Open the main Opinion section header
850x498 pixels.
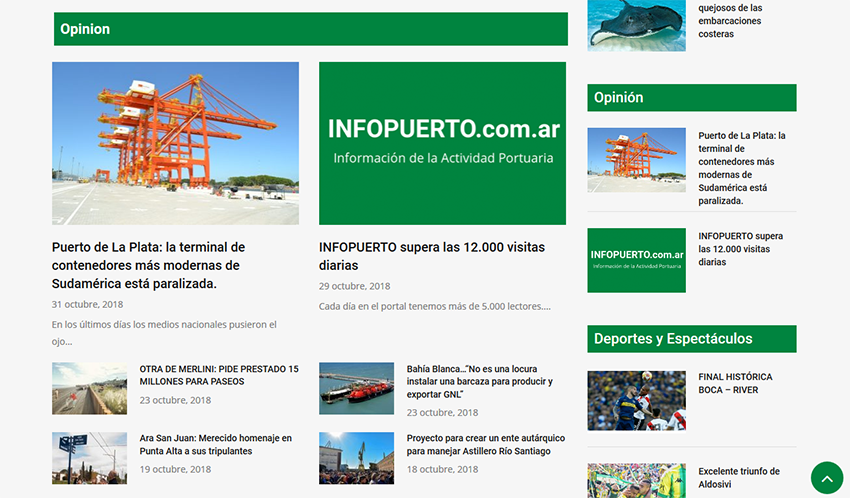pos(311,29)
